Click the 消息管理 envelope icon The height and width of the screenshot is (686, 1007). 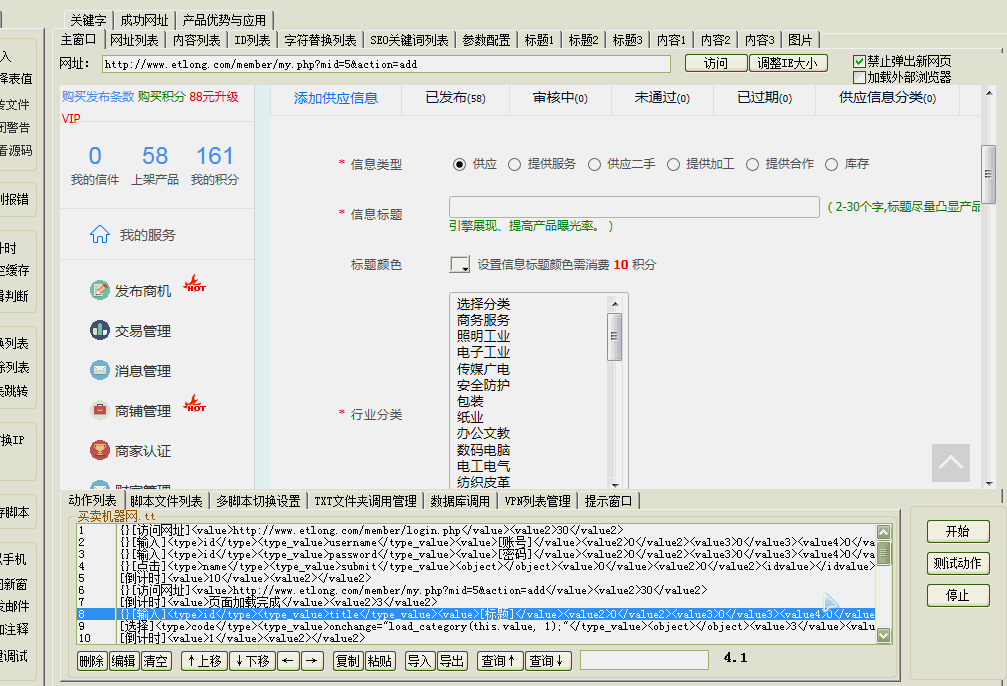pyautogui.click(x=100, y=370)
